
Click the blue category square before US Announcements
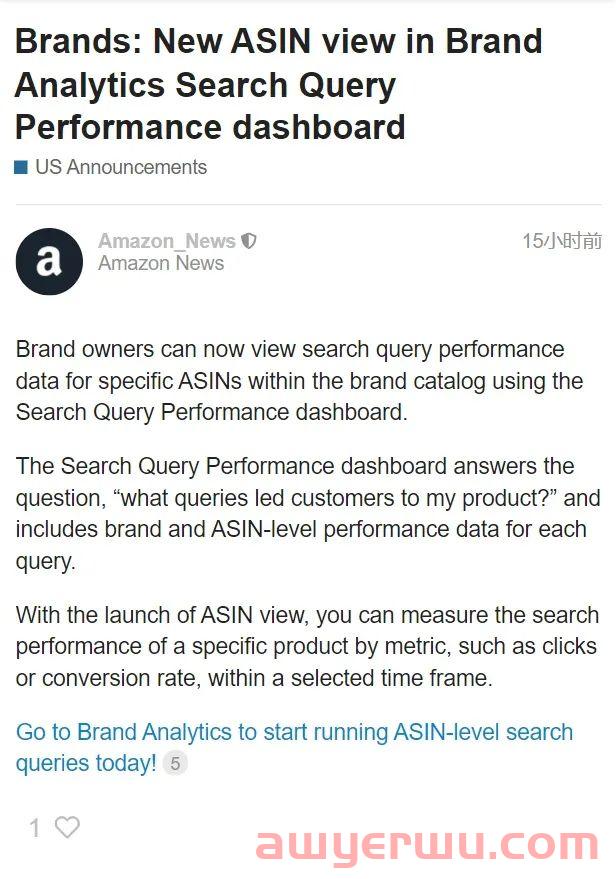pos(21,167)
